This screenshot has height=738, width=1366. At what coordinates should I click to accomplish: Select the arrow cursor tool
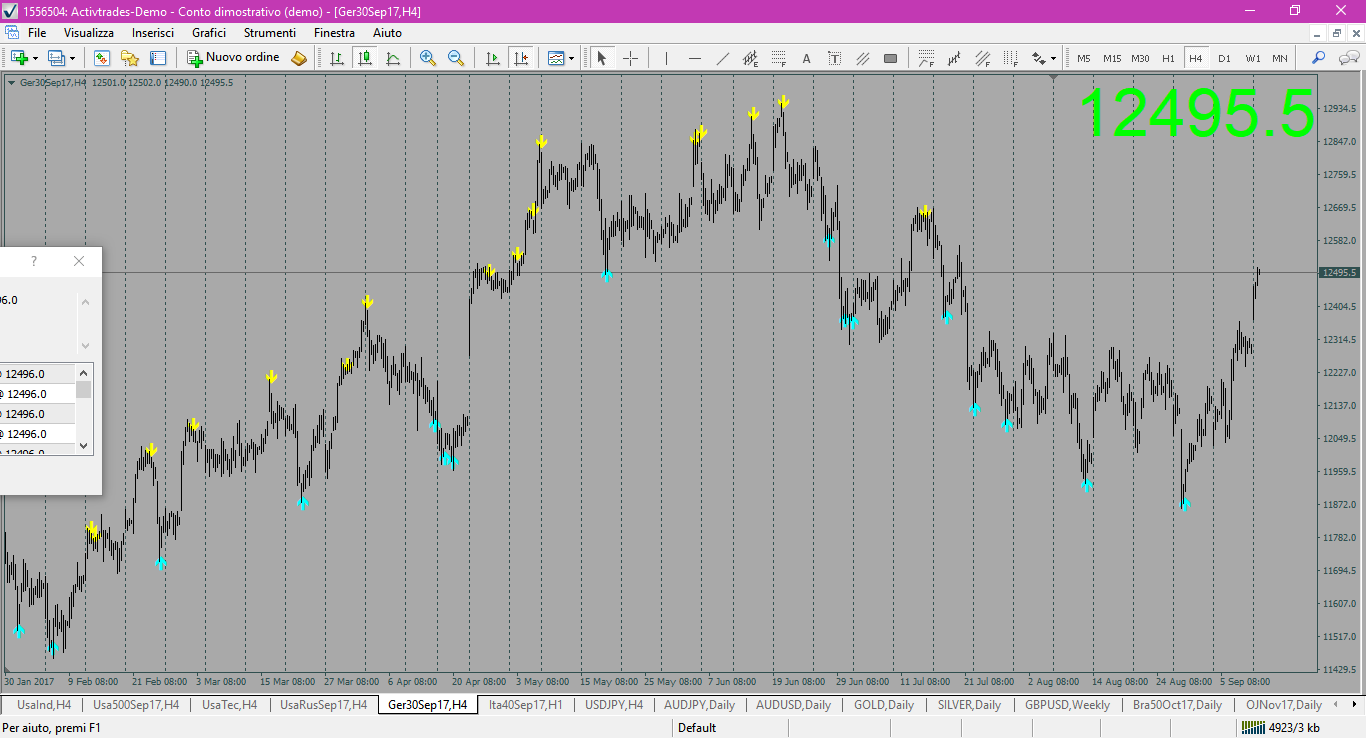tap(602, 58)
